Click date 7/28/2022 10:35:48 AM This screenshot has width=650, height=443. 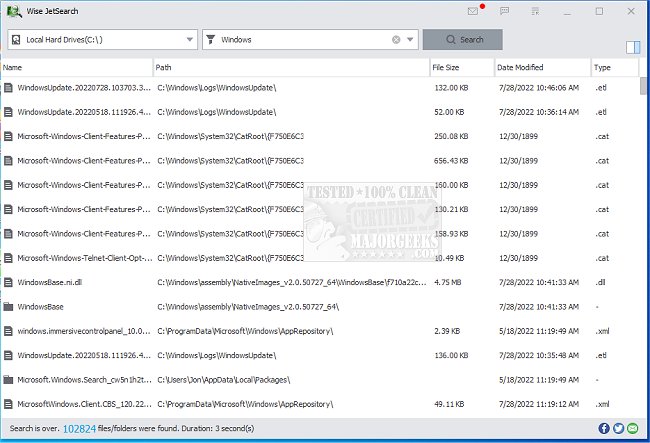[x=539, y=356]
